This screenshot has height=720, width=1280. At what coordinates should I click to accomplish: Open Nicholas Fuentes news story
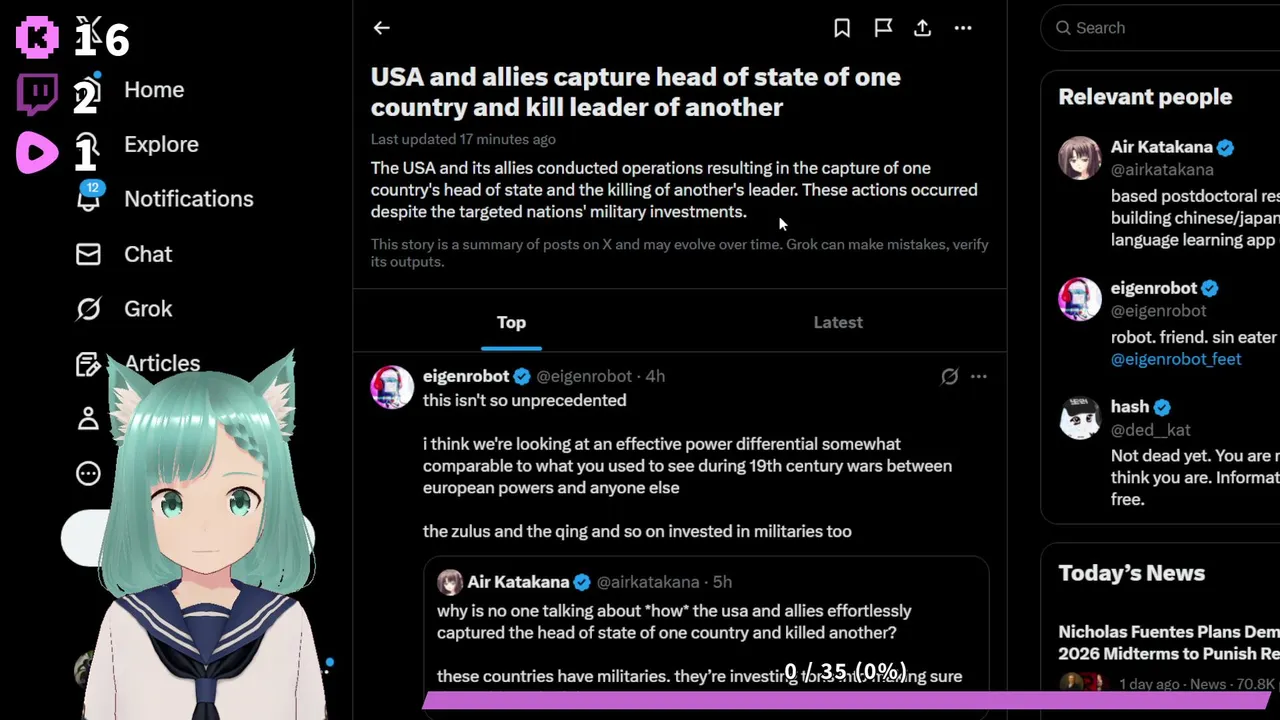(1168, 642)
